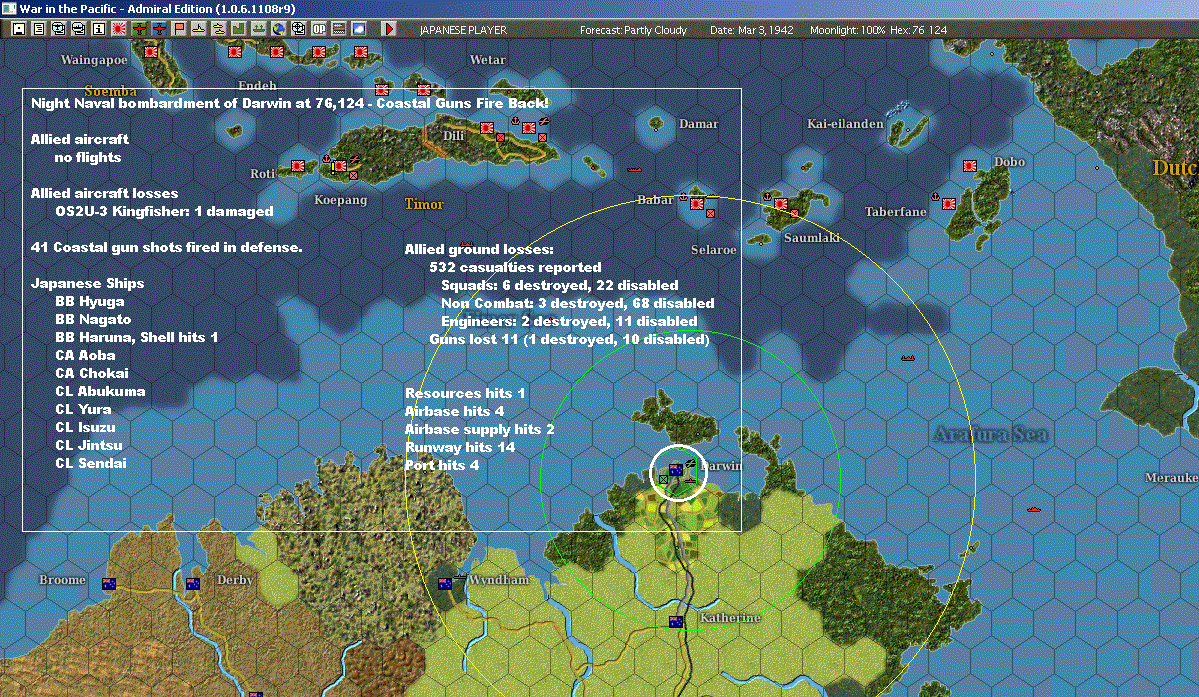Click the save game floppy icon
The height and width of the screenshot is (697, 1199).
[x=19, y=29]
